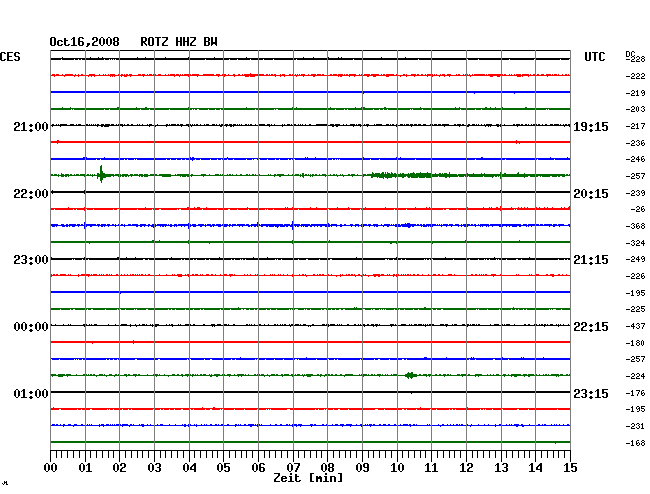Viewport: 650px width, 494px height.
Task: Pick the DC offset value -228
Action: click(636, 59)
